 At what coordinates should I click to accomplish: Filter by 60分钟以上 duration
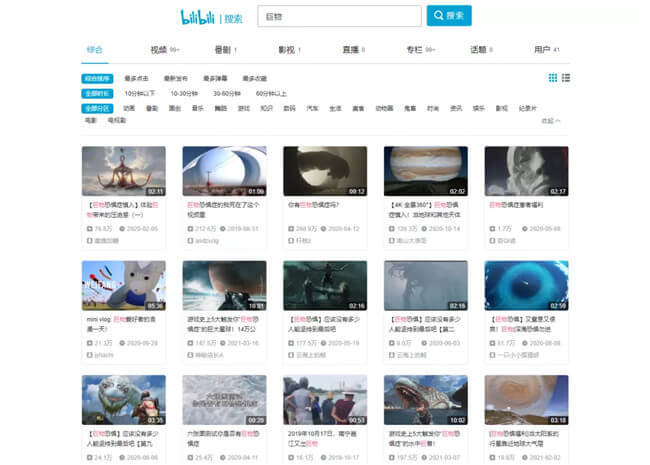[x=271, y=93]
